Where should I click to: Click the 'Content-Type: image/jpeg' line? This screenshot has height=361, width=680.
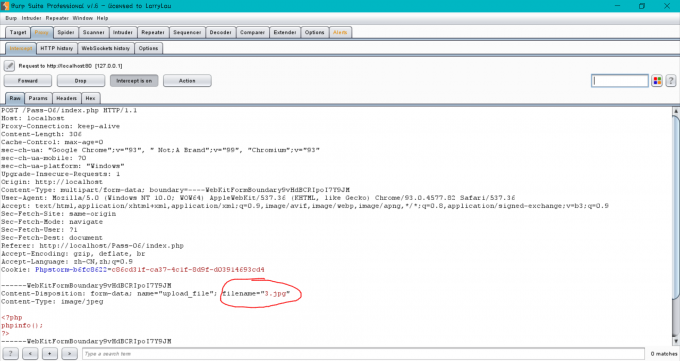pos(52,302)
